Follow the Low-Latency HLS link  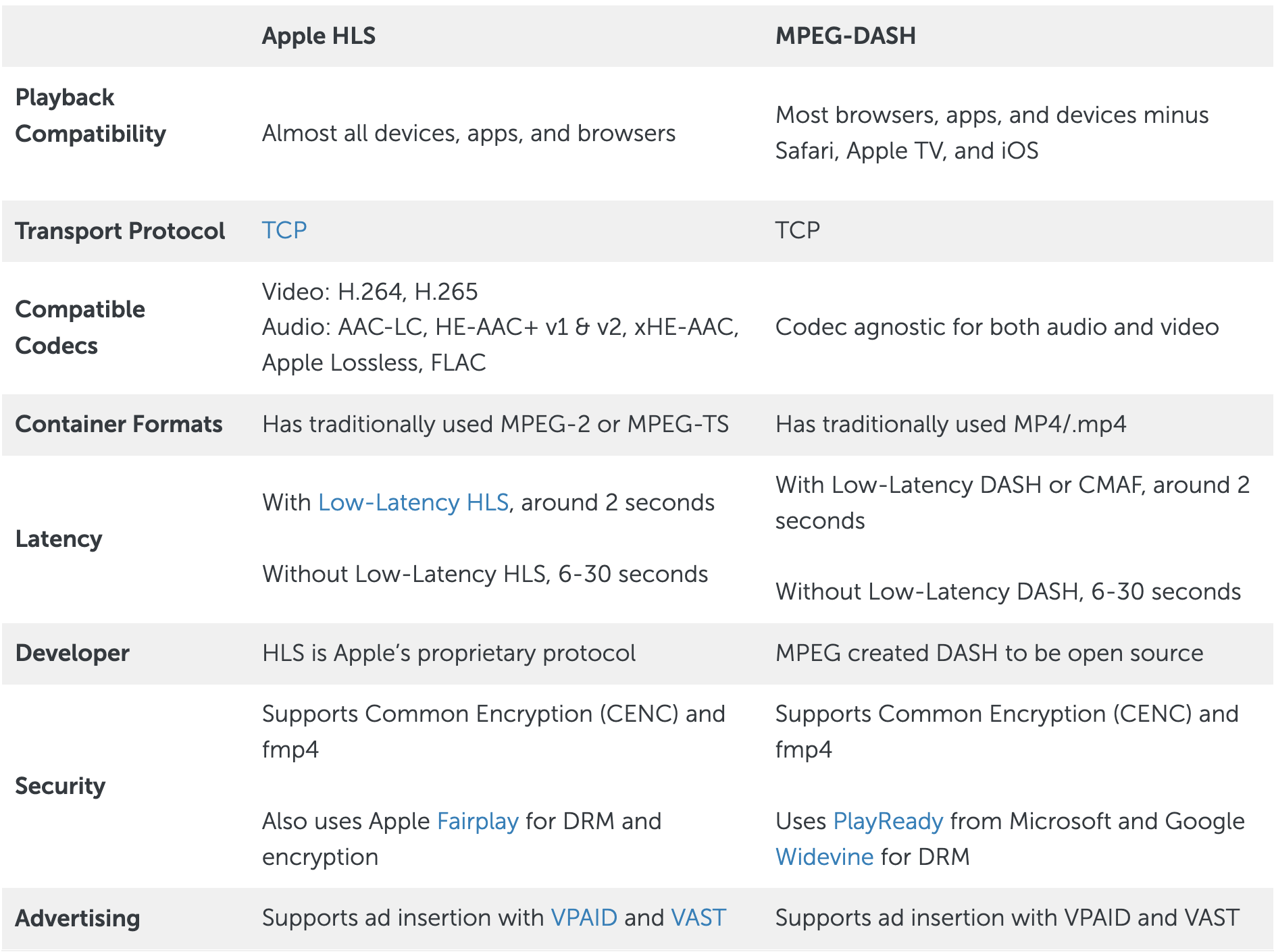point(413,502)
